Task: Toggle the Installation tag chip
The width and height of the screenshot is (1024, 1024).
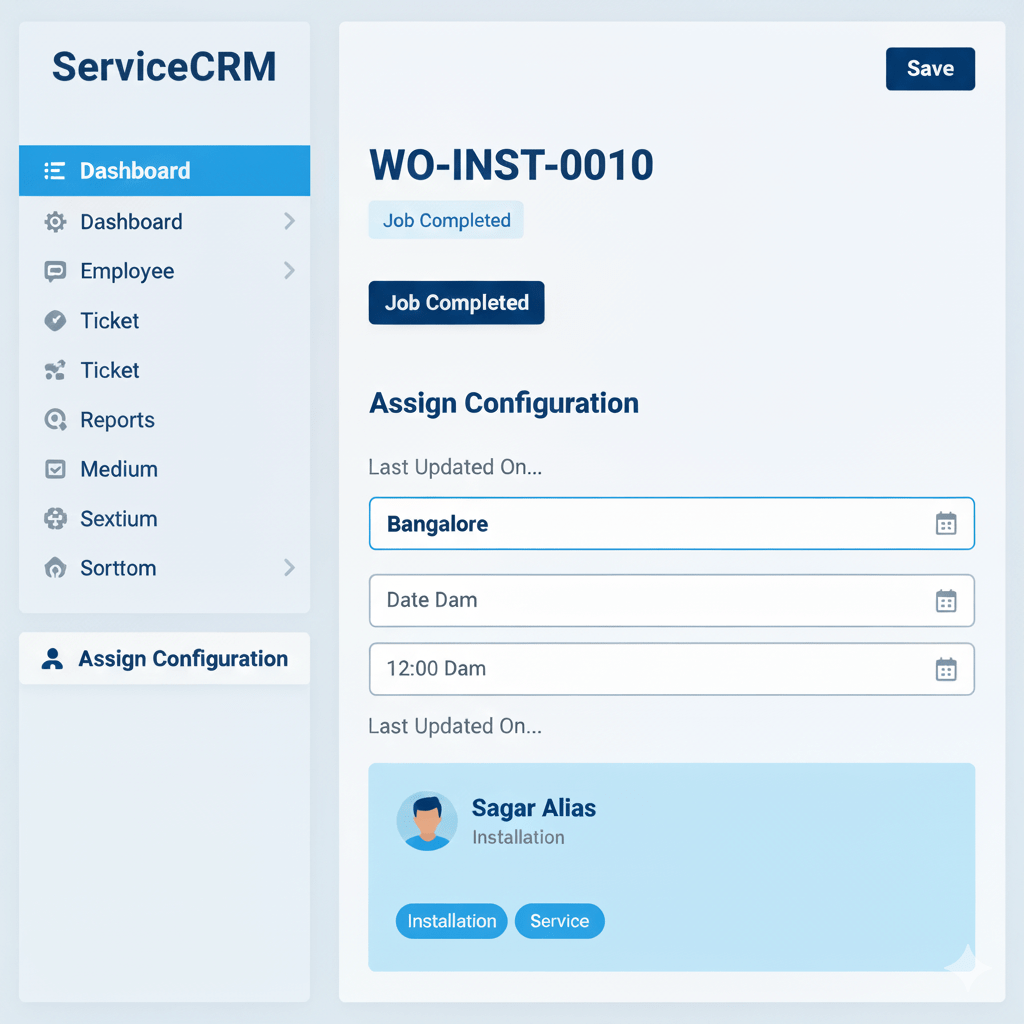Action: (x=451, y=921)
